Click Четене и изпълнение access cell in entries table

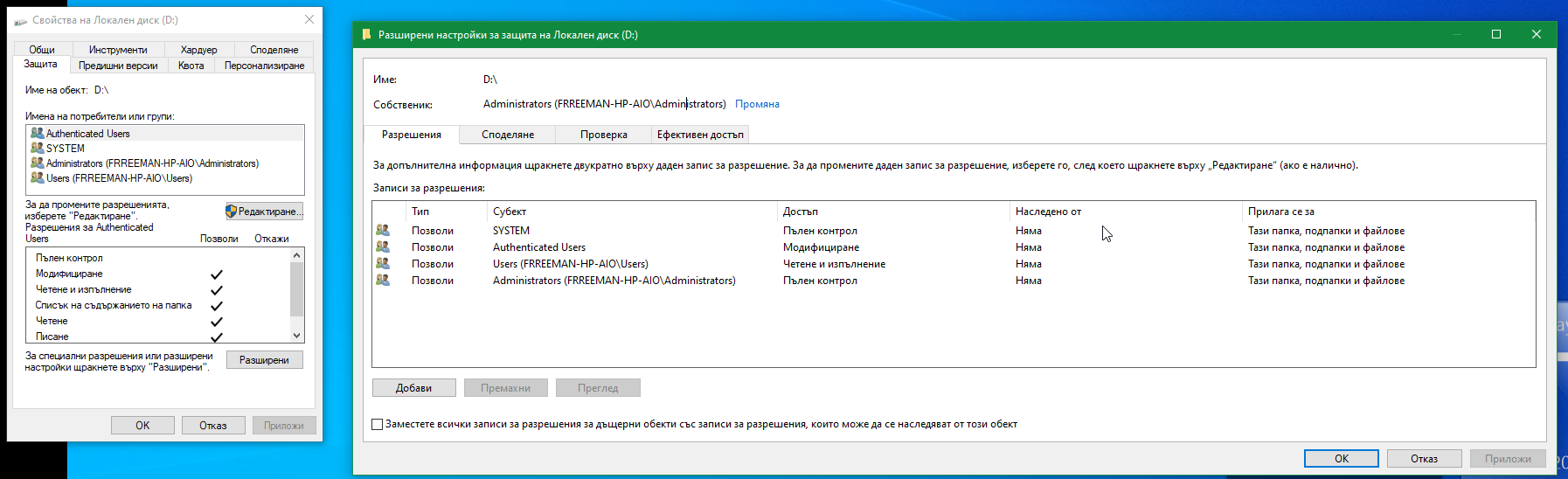tap(834, 264)
